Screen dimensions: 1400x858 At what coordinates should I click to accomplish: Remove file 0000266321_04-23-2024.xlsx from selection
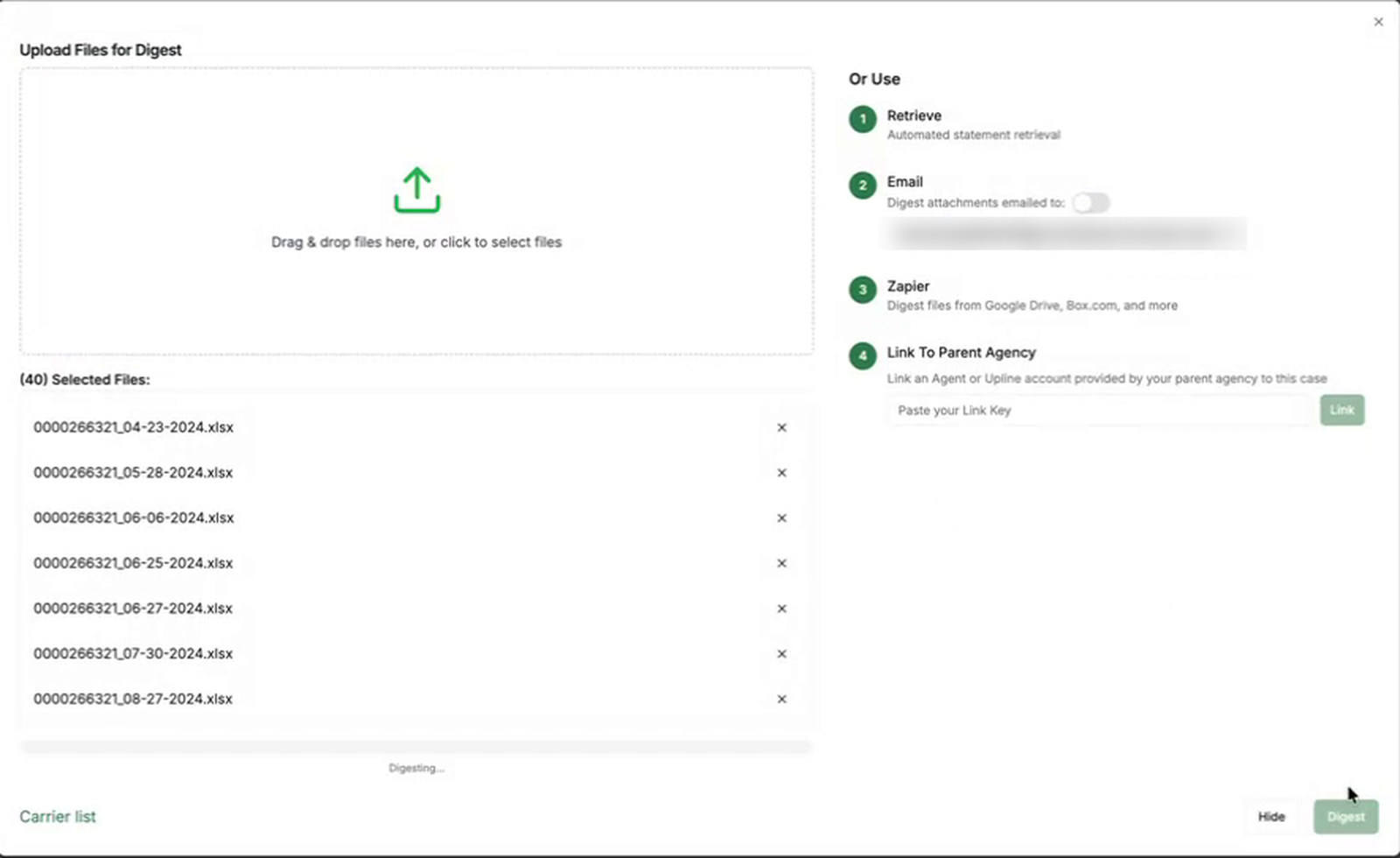781,427
